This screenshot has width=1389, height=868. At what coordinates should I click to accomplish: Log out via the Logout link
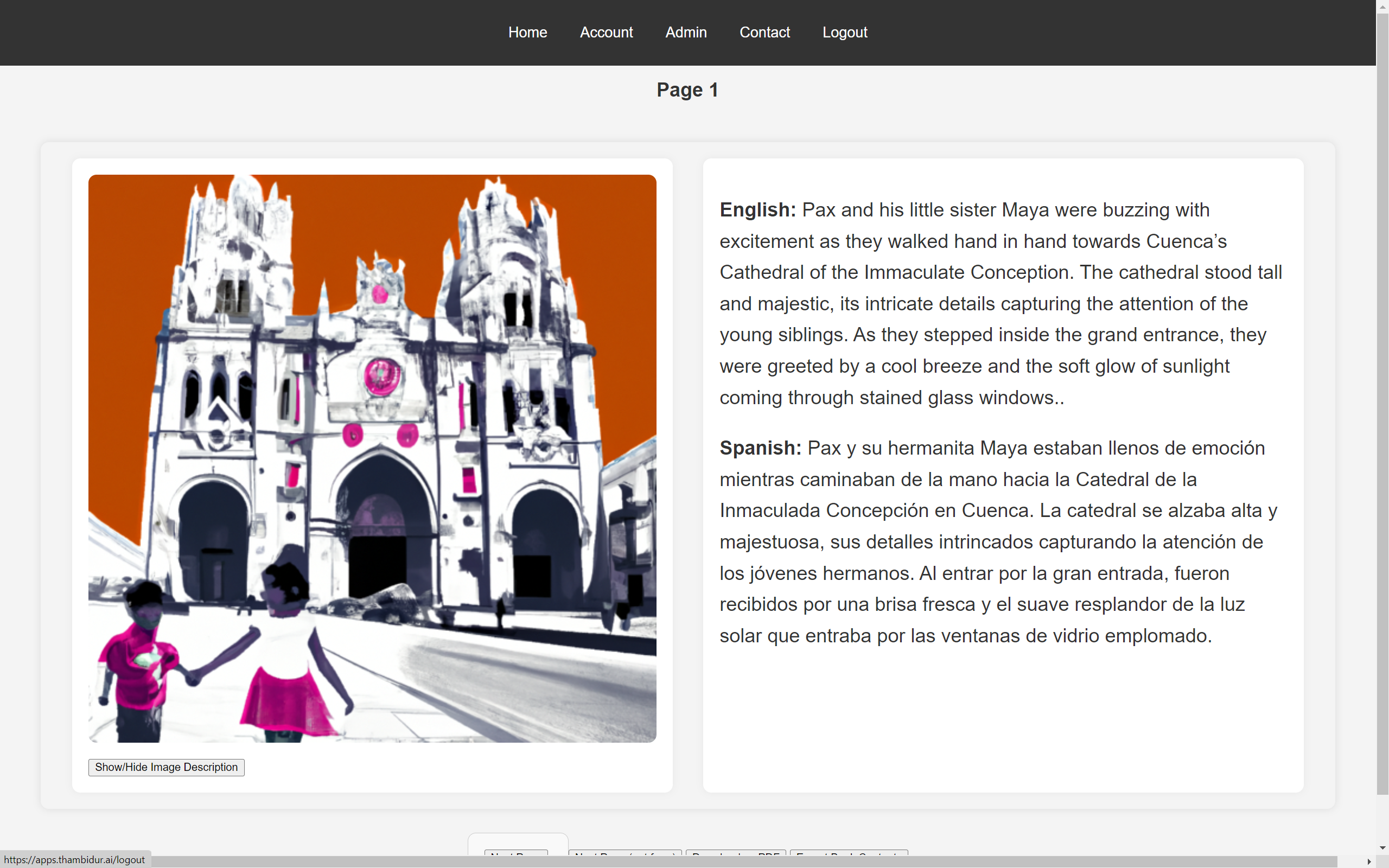click(844, 32)
